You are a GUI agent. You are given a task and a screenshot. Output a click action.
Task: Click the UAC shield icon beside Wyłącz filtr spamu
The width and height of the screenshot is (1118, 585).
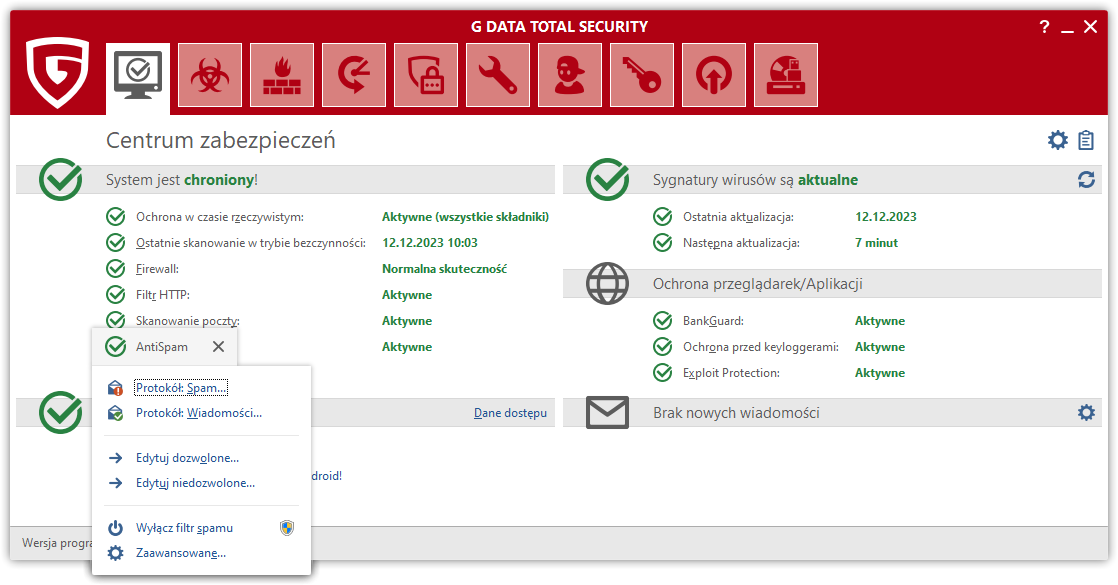click(287, 528)
